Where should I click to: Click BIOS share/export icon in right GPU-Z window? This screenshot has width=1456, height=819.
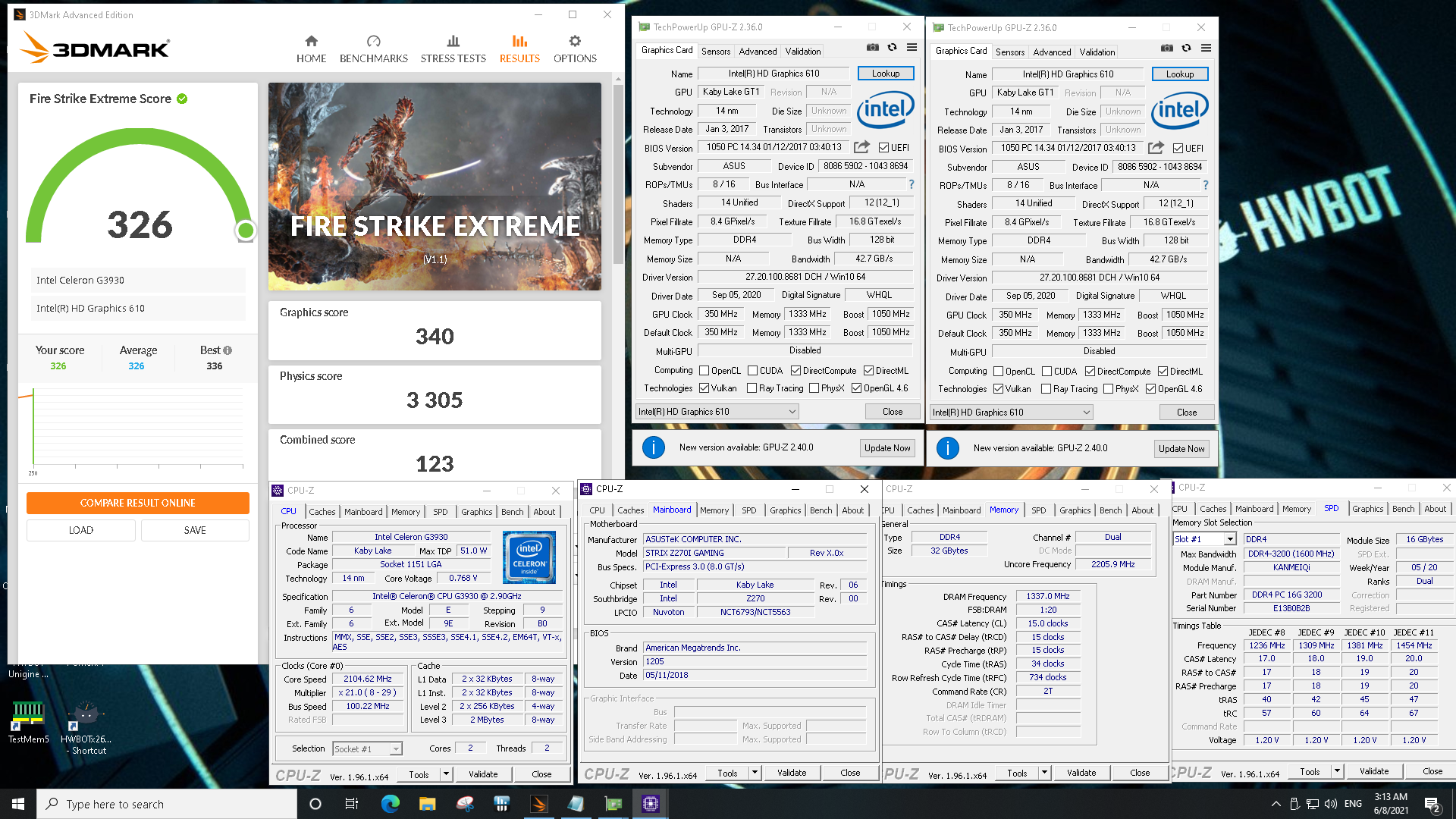coord(1156,148)
